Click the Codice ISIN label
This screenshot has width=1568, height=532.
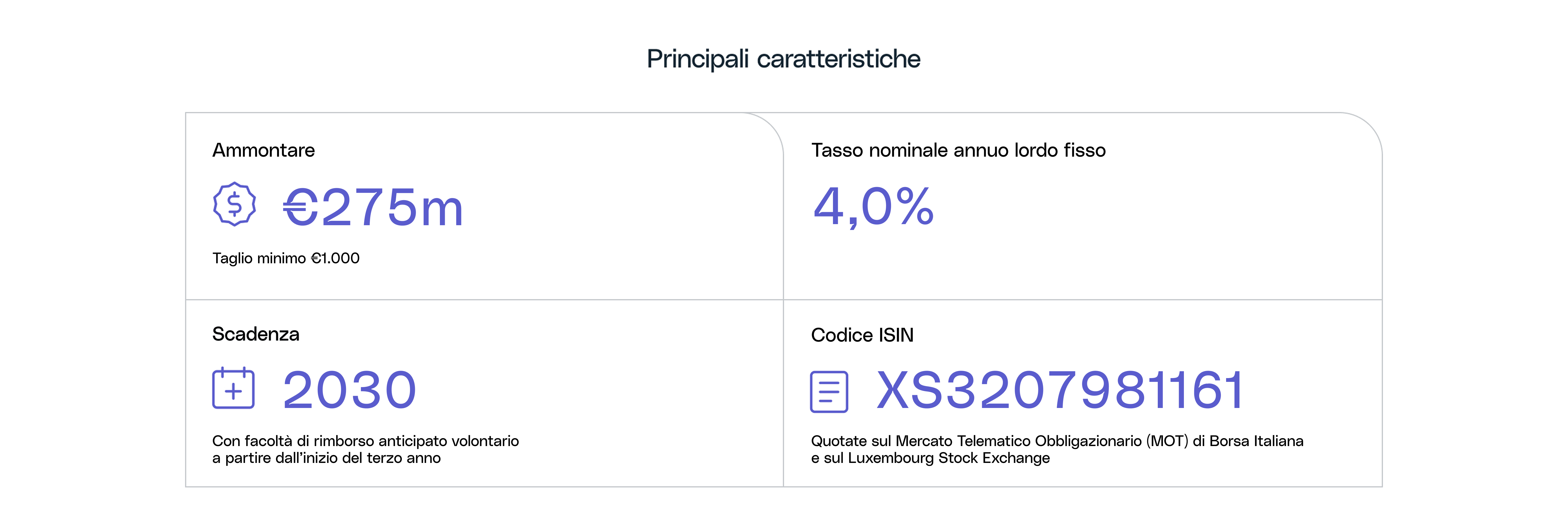coord(862,335)
